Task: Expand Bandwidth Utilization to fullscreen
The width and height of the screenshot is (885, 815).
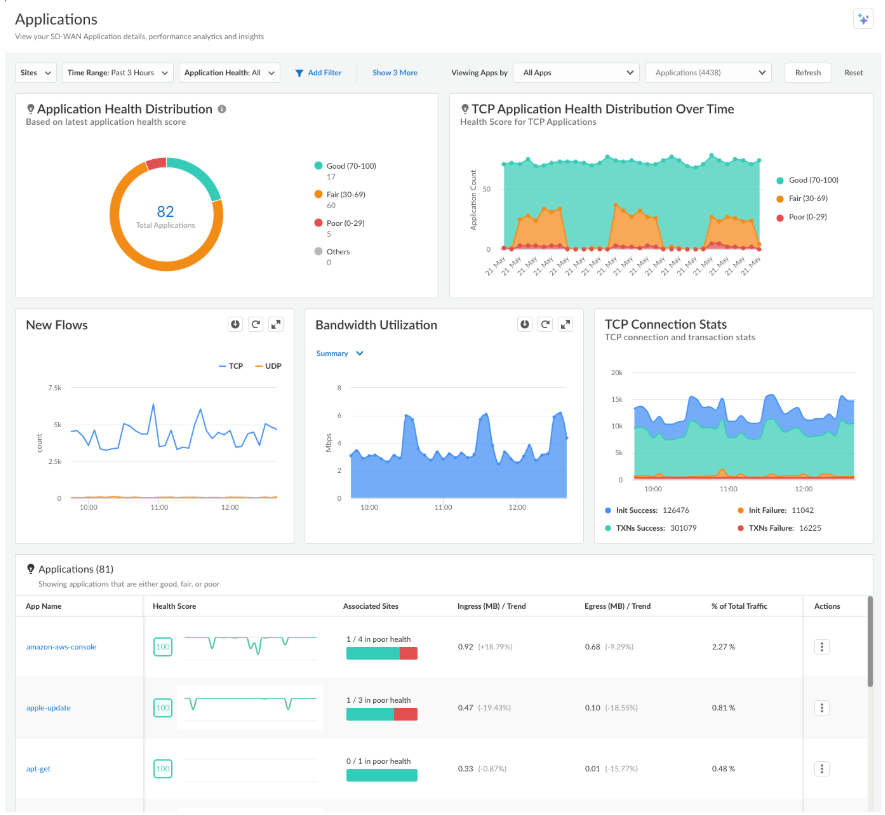Action: (566, 325)
